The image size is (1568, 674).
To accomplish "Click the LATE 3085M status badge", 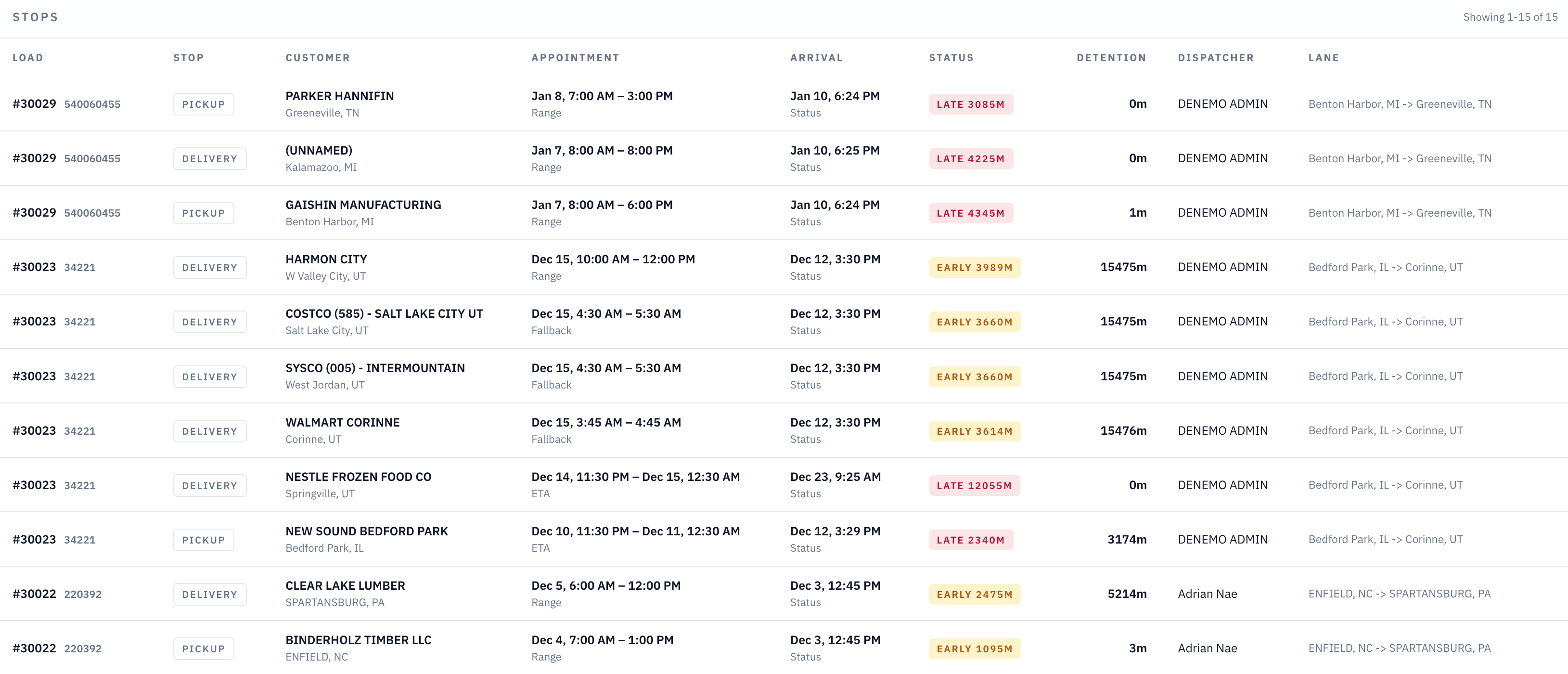I will coord(970,104).
